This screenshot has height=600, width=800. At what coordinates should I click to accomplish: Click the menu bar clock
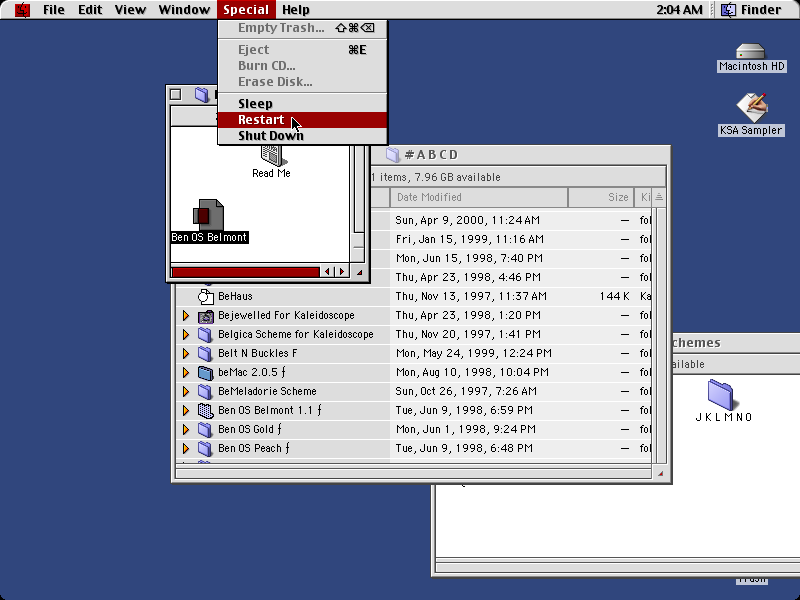point(679,10)
